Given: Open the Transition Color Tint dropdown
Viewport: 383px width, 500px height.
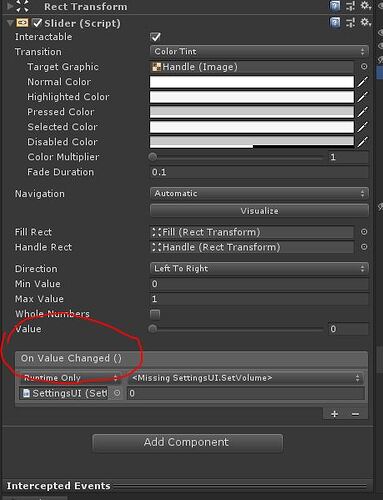Looking at the screenshot, I should click(259, 51).
